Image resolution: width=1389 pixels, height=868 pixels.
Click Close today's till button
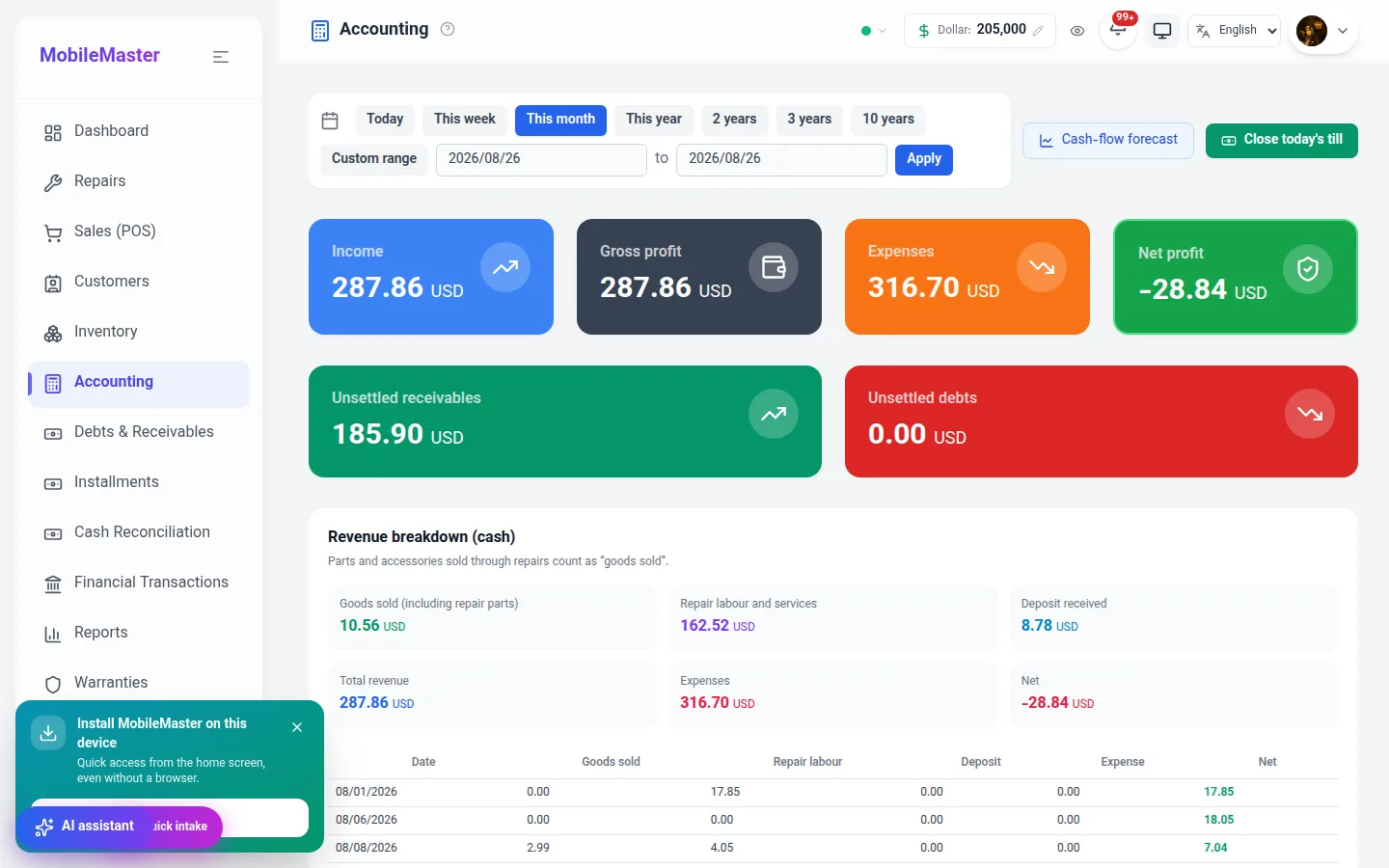click(x=1282, y=141)
